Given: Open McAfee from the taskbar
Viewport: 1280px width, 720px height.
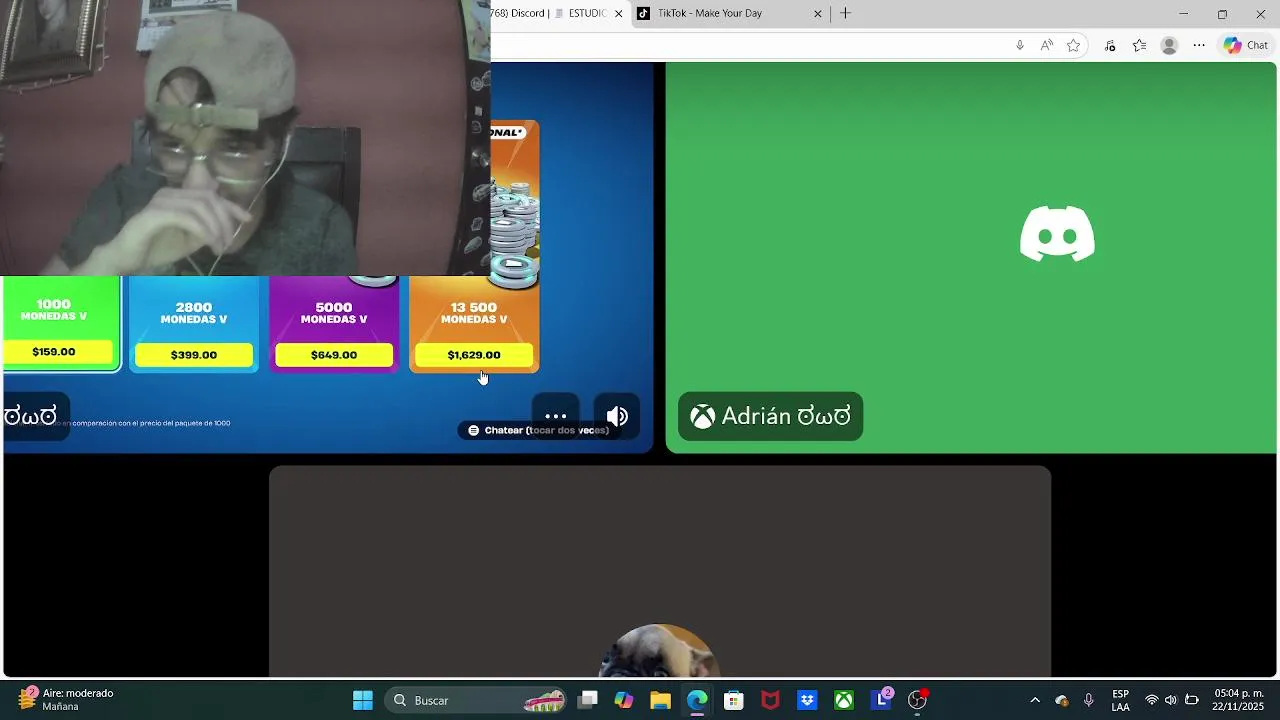Looking at the screenshot, I should point(770,700).
